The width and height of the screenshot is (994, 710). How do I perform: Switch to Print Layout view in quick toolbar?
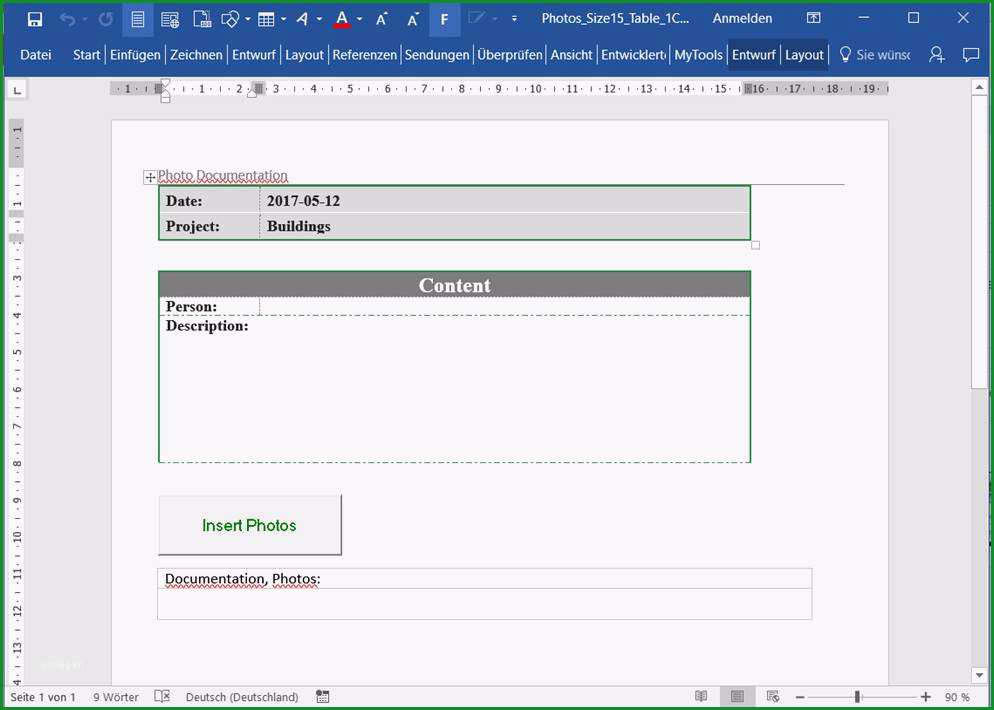coord(138,19)
